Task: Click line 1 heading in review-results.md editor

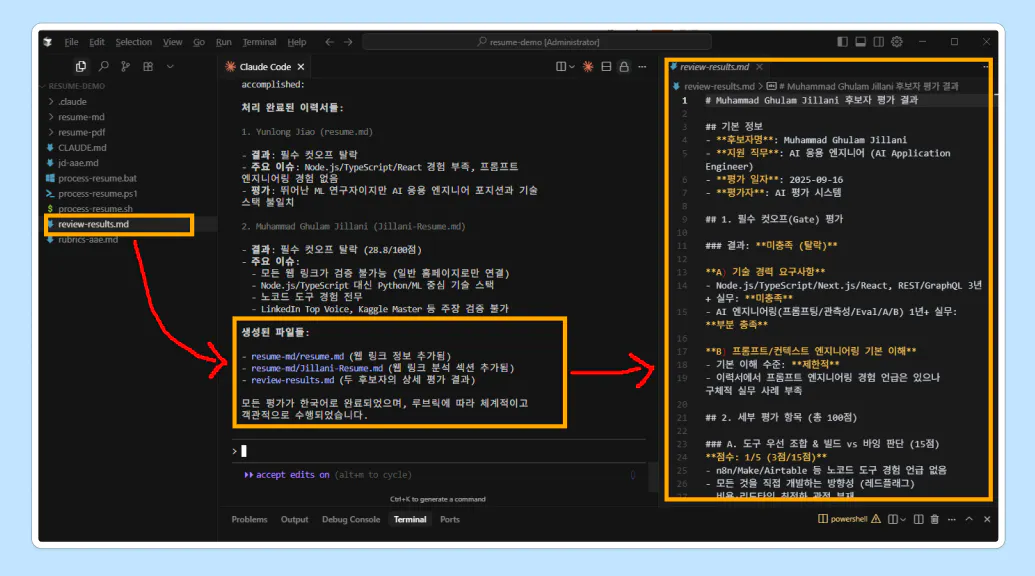Action: tap(811, 100)
